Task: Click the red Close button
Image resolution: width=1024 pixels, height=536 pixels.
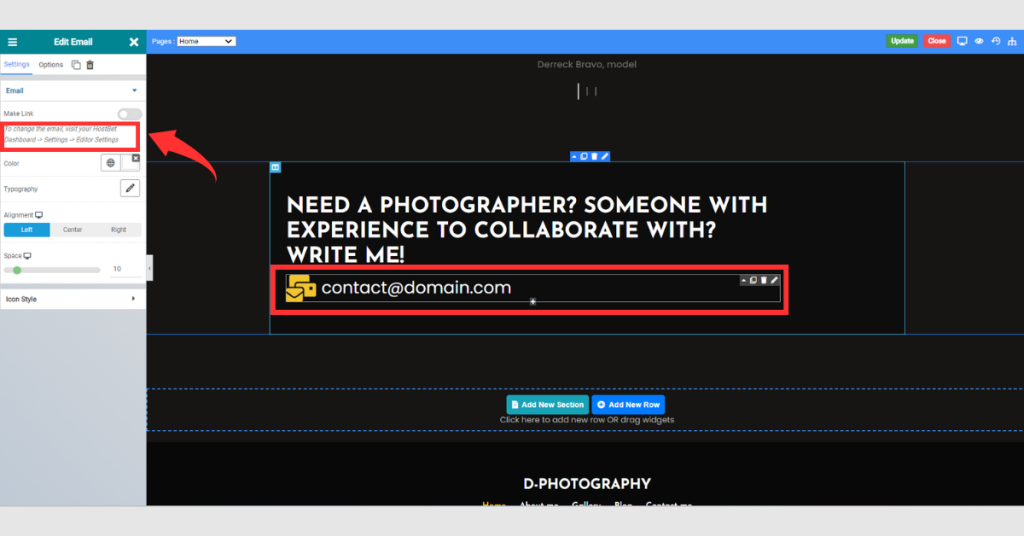Action: [x=936, y=41]
